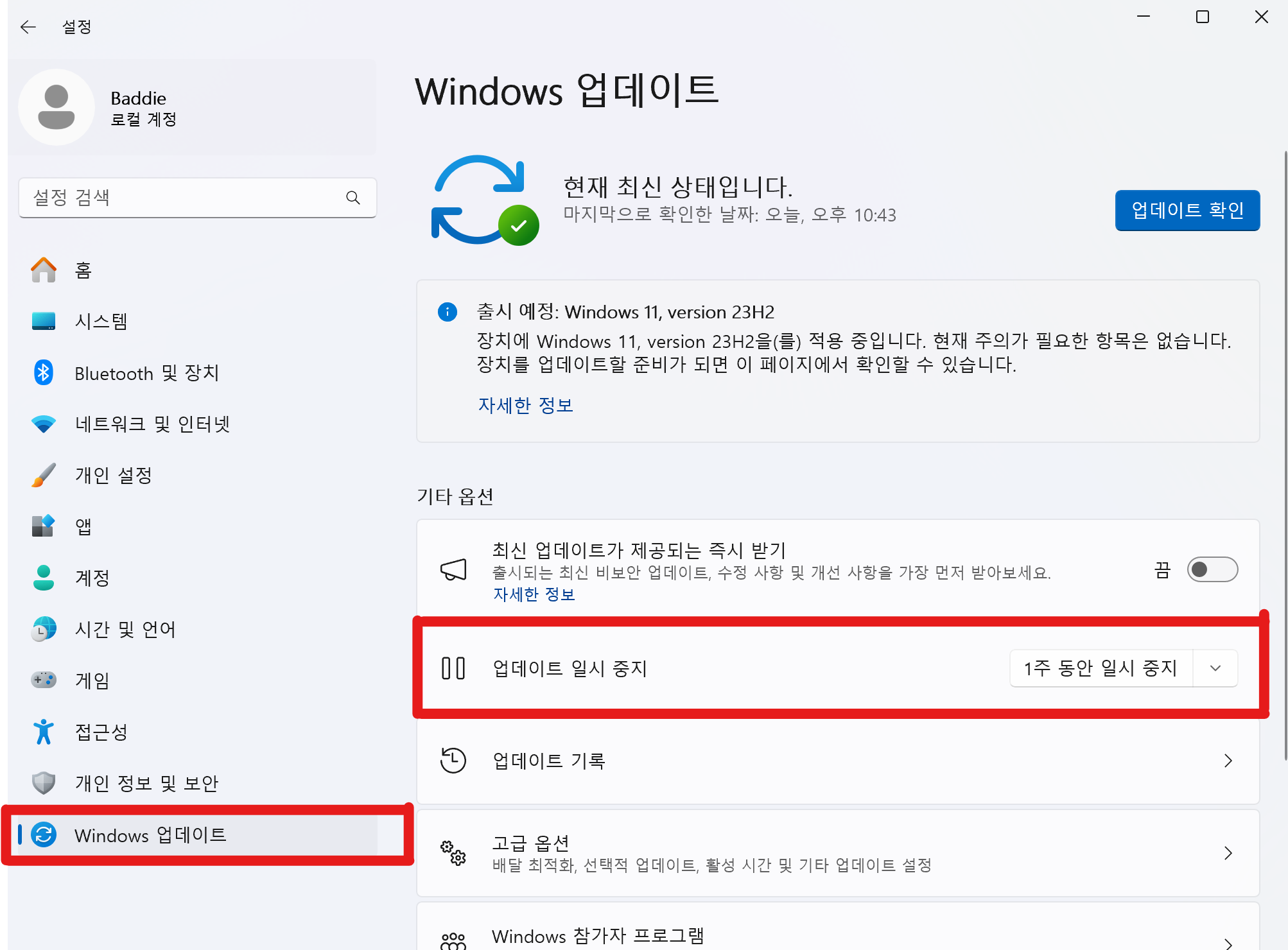Click the 1주 동안 일시 중지 button

[x=1101, y=668]
